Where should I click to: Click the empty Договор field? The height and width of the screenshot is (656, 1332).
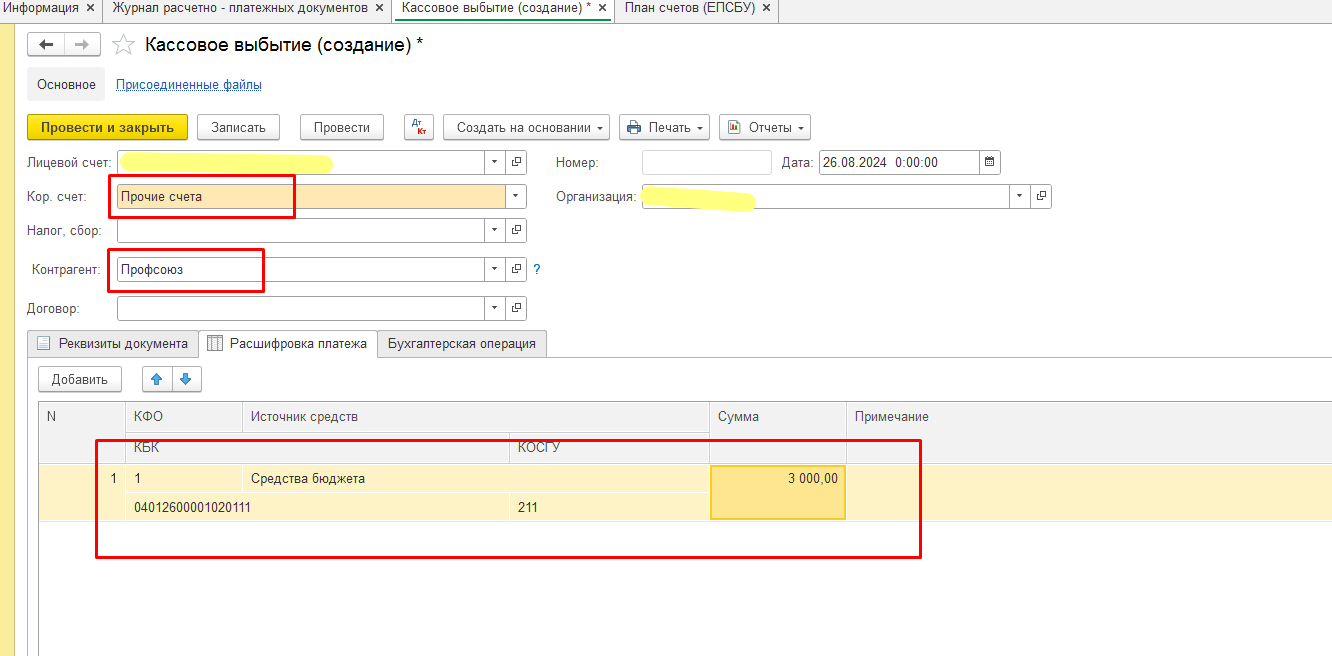pyautogui.click(x=301, y=308)
